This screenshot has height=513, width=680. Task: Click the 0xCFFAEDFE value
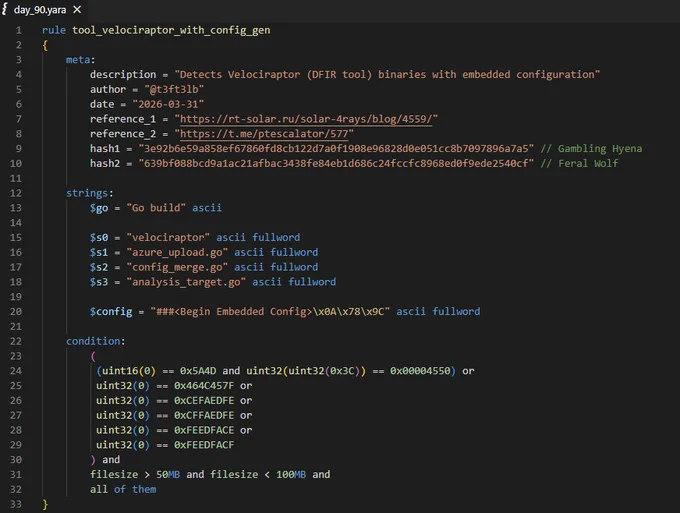pos(204,415)
